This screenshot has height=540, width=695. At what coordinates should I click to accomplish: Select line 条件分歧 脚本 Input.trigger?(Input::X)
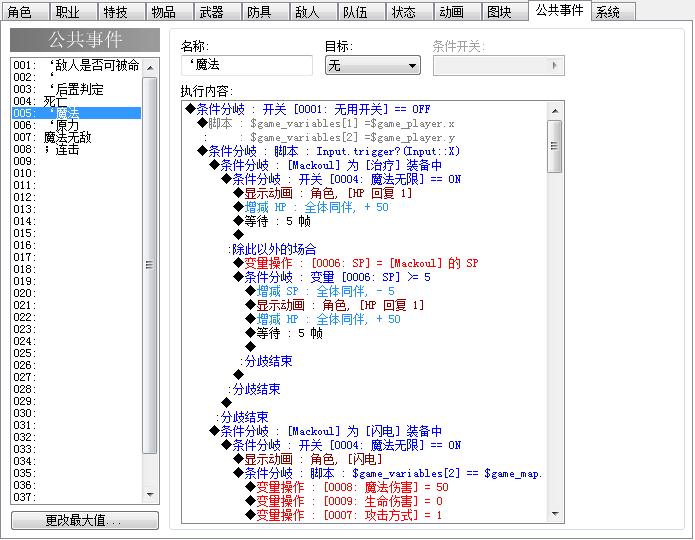329,151
